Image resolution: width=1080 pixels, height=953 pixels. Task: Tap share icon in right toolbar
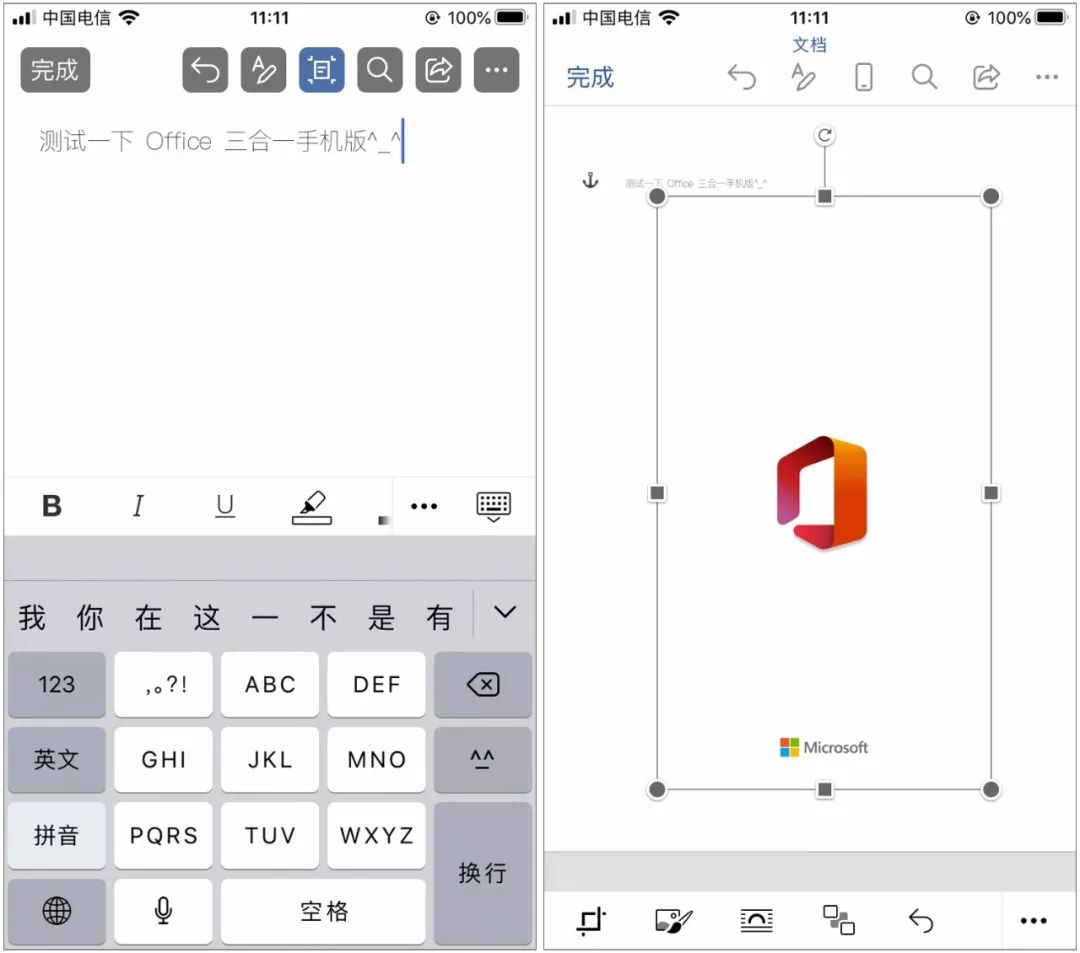986,77
